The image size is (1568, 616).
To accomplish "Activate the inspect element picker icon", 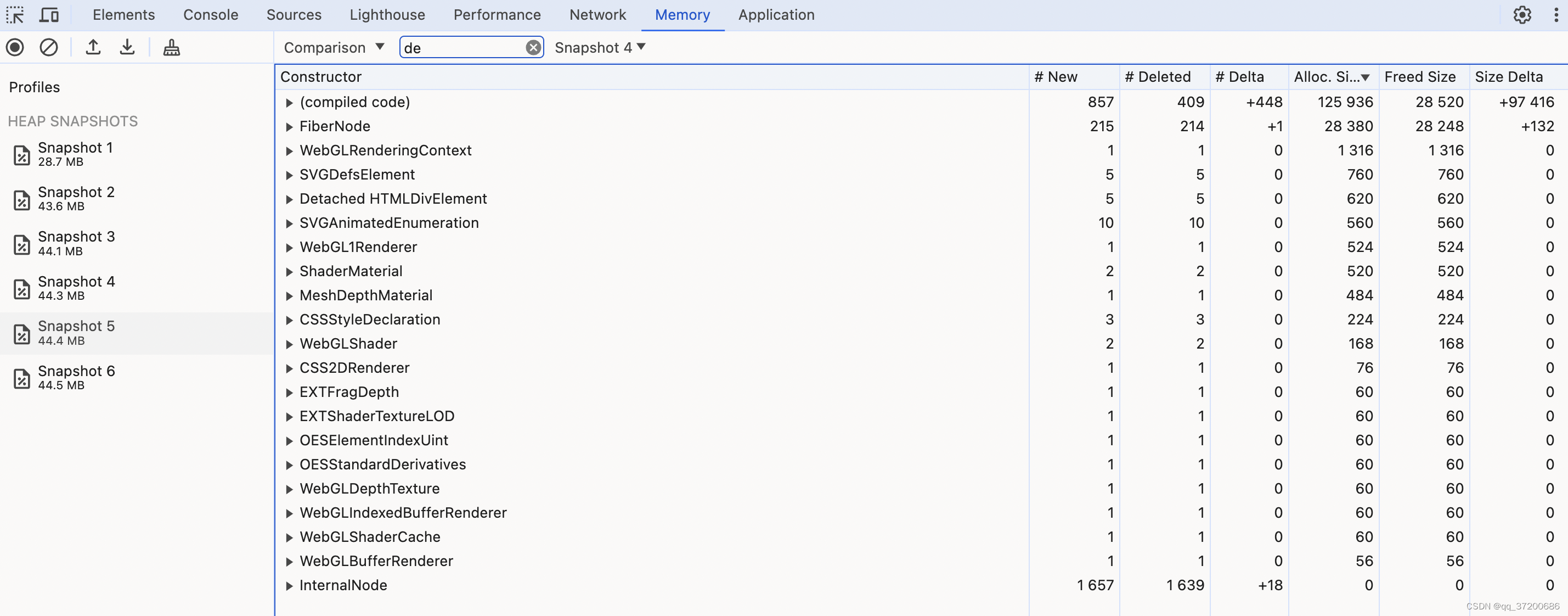I will tap(15, 15).
